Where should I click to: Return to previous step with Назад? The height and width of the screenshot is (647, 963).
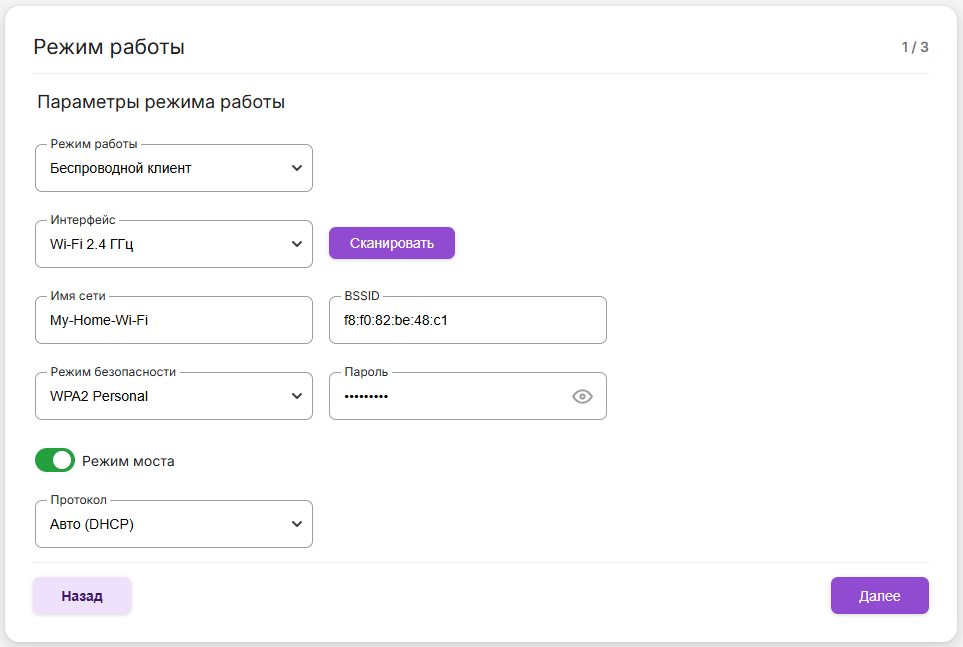tap(82, 596)
